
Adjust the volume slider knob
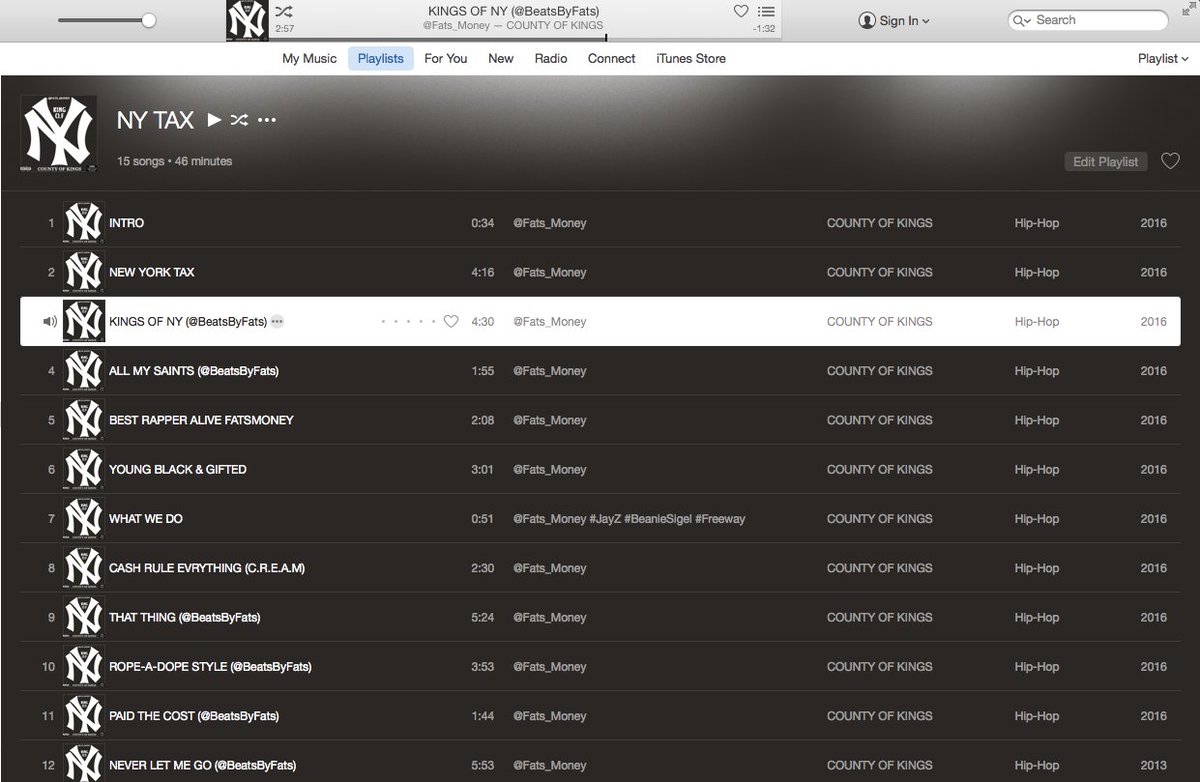click(x=149, y=20)
